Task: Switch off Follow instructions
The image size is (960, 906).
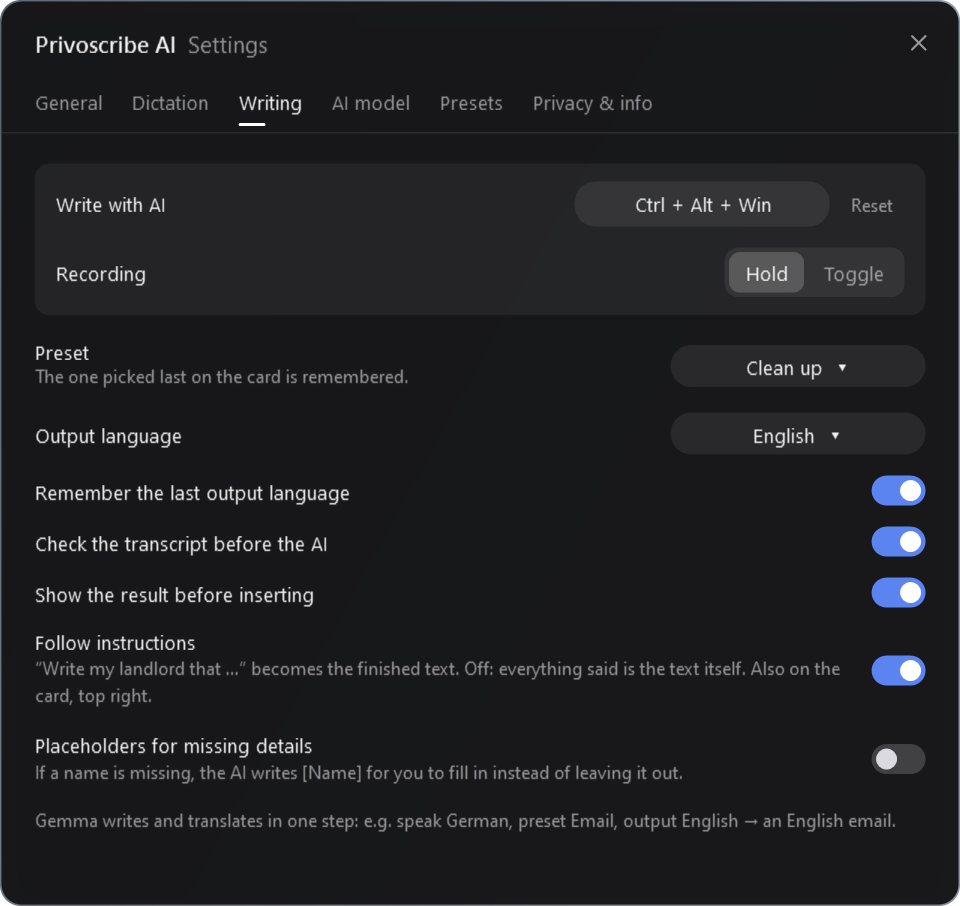Action: tap(898, 670)
